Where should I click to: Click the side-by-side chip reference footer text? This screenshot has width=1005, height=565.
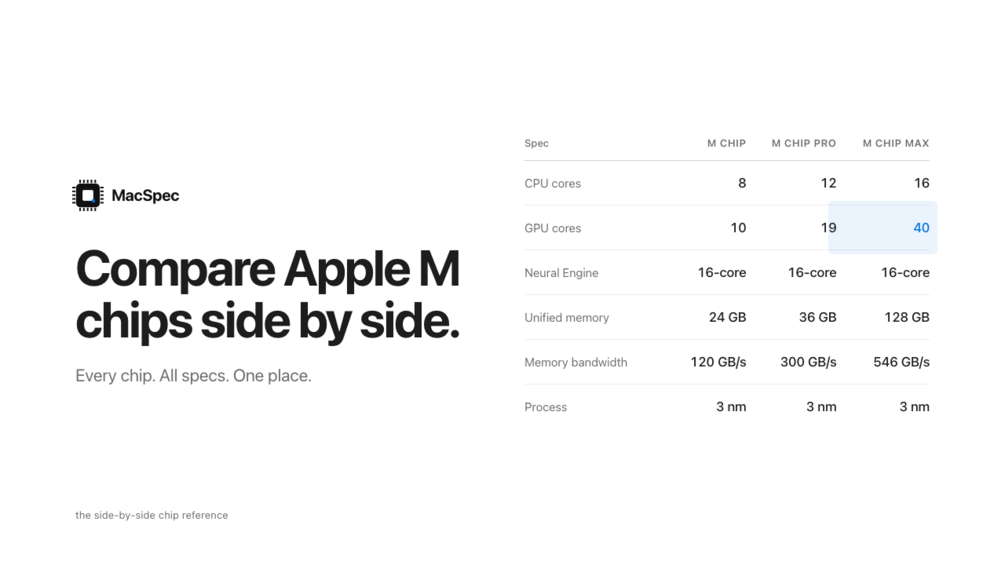point(151,515)
